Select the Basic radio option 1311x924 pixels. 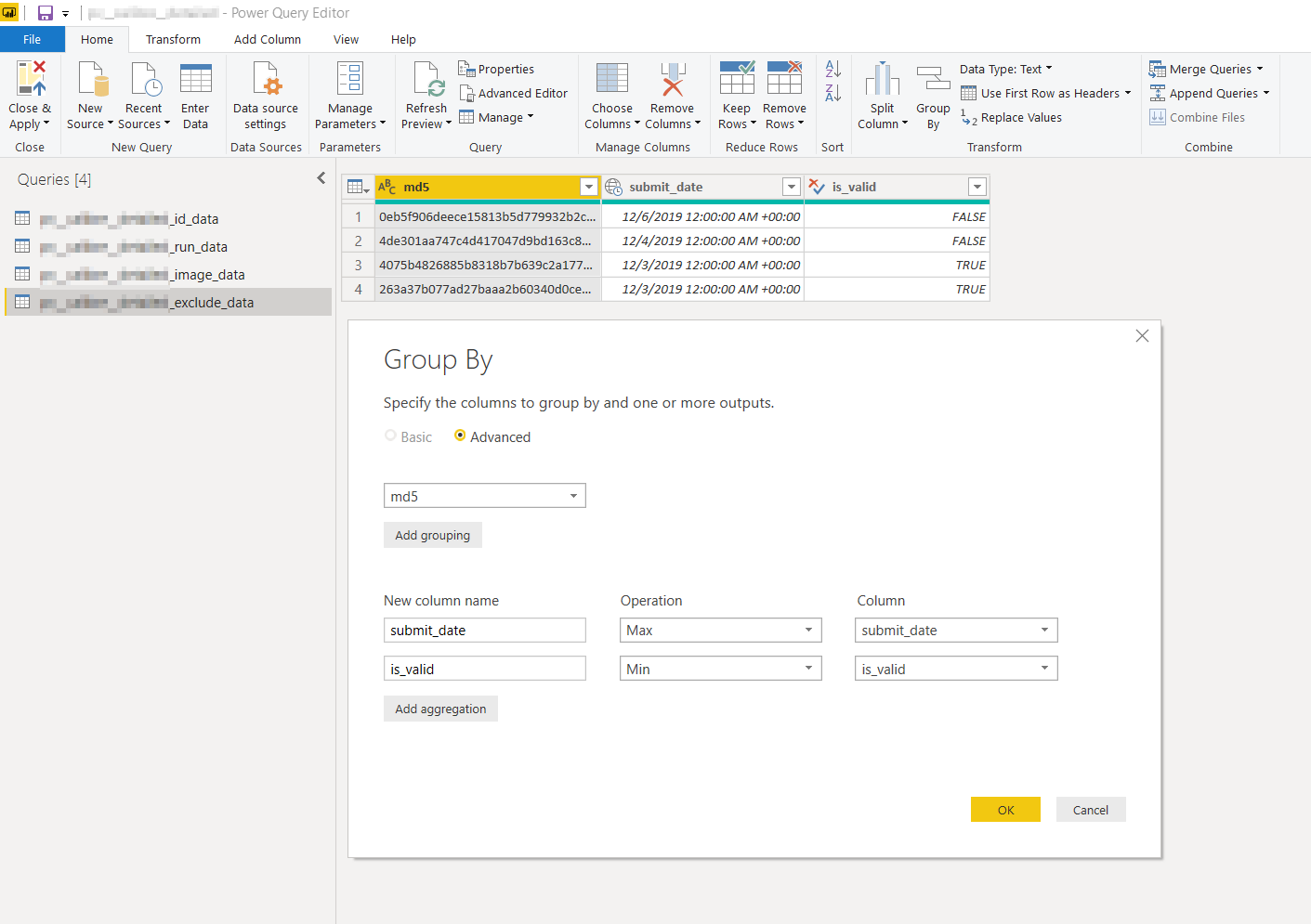[x=390, y=436]
